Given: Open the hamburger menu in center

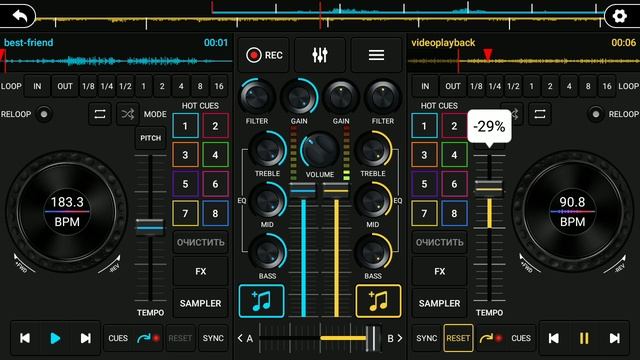Looking at the screenshot, I should [x=376, y=55].
